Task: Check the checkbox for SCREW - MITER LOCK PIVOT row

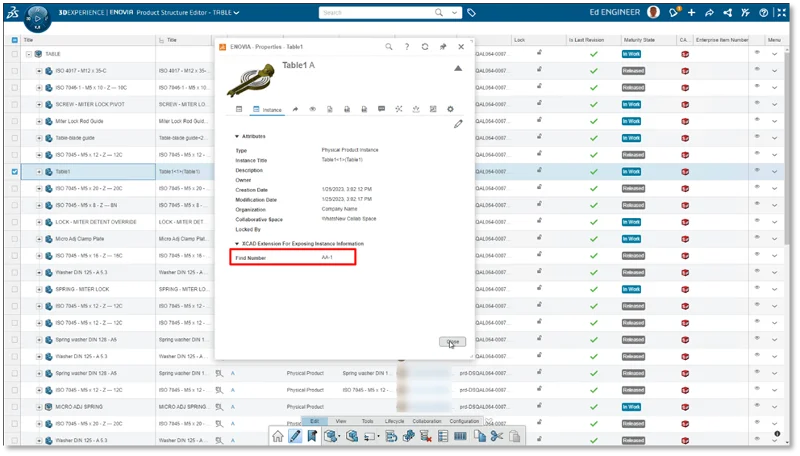Action: tap(14, 103)
